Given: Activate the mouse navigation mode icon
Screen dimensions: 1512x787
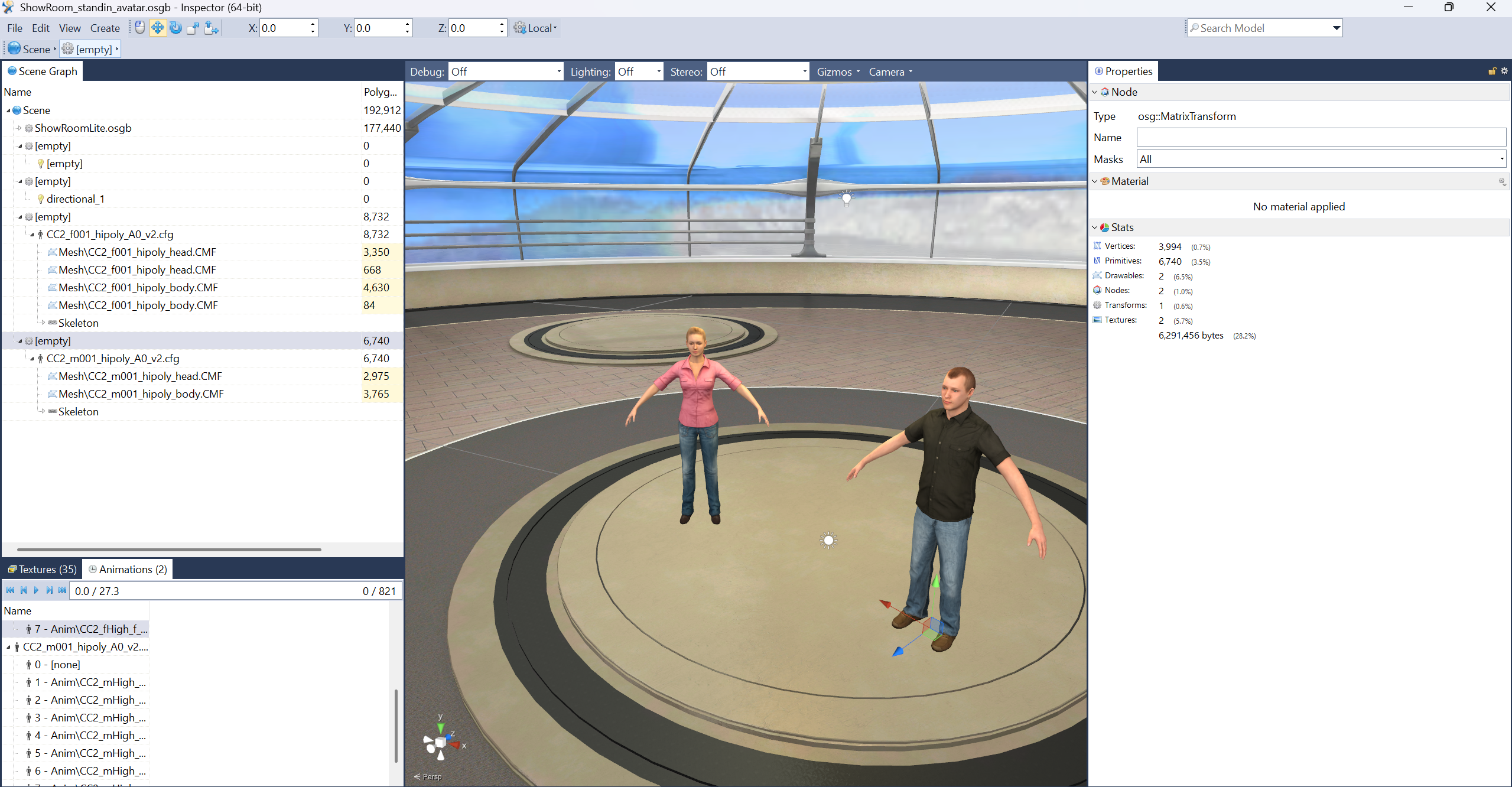Looking at the screenshot, I should click(x=139, y=27).
